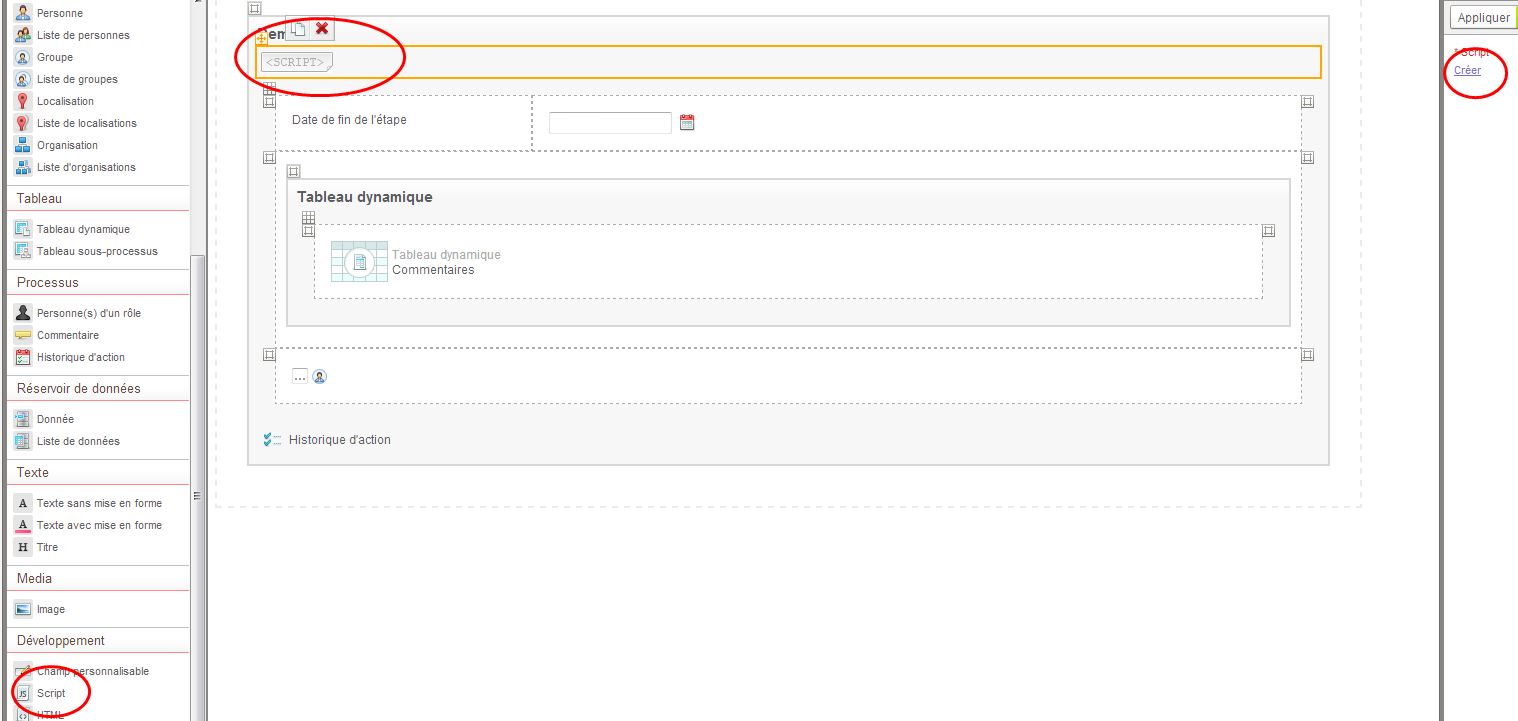Image resolution: width=1518 pixels, height=721 pixels.
Task: Select the bold Tableau dynamique block title
Action: pyautogui.click(x=365, y=197)
